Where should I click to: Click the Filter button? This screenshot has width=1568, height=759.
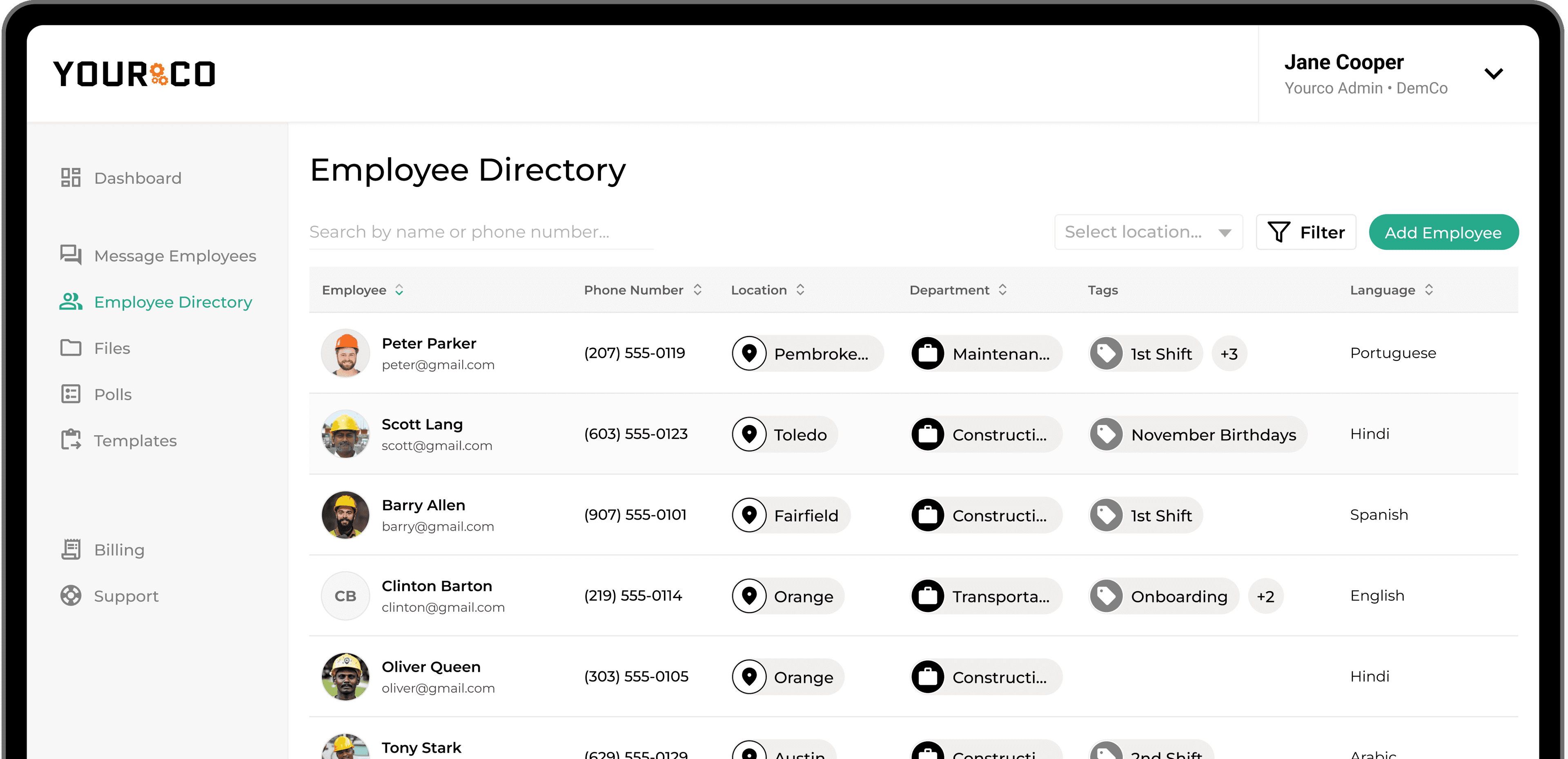(1306, 232)
